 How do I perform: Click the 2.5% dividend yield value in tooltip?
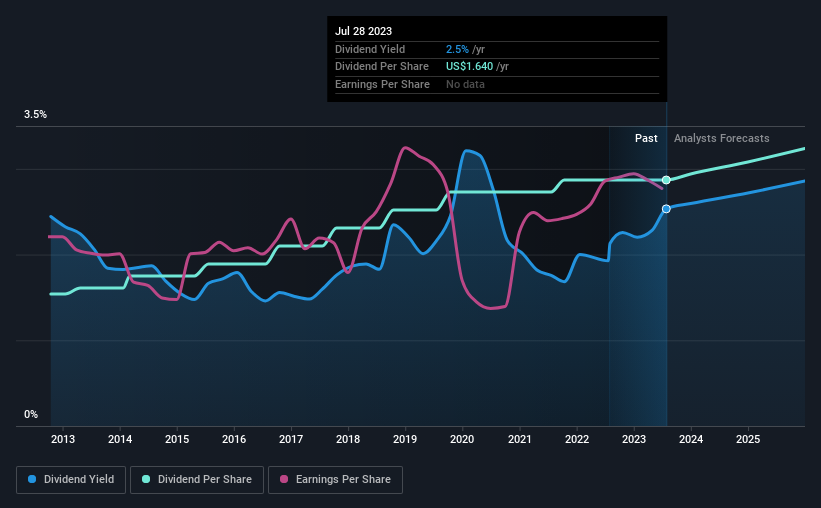click(457, 49)
